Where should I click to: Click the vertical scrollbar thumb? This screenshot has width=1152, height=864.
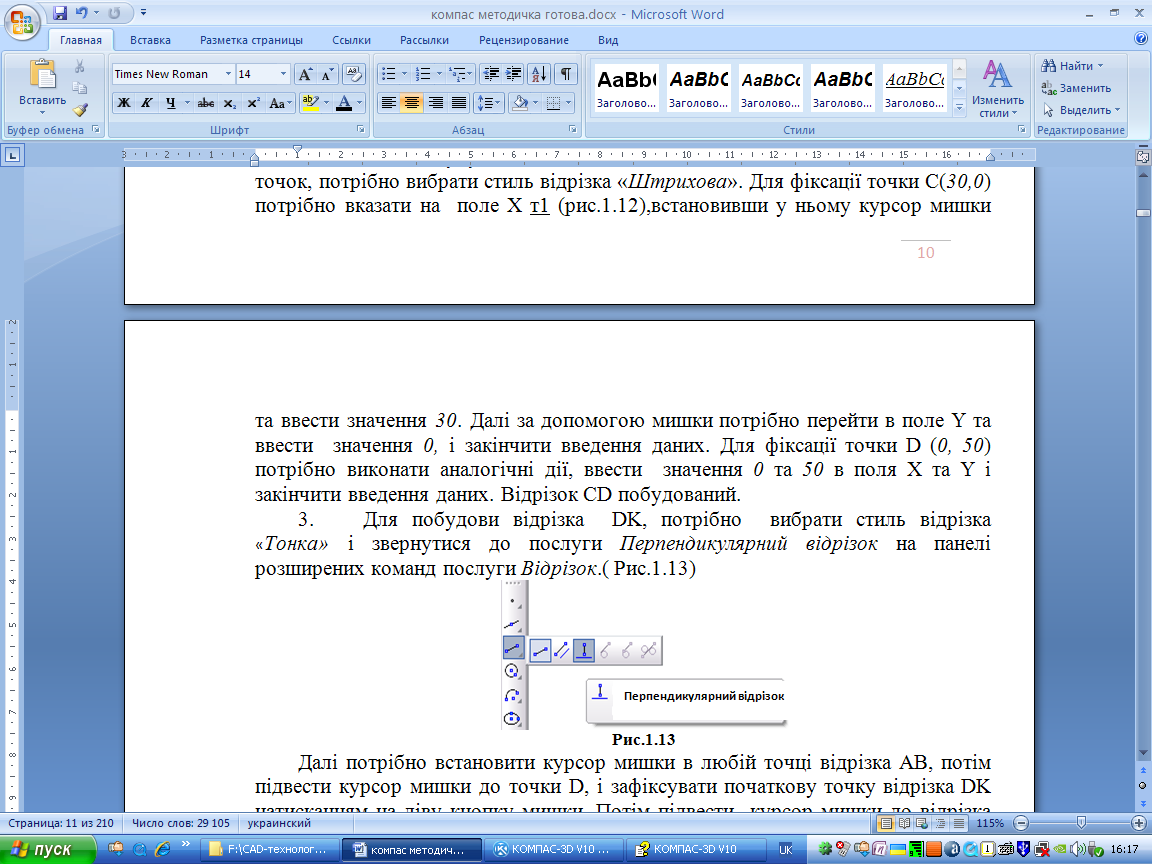[x=1142, y=213]
